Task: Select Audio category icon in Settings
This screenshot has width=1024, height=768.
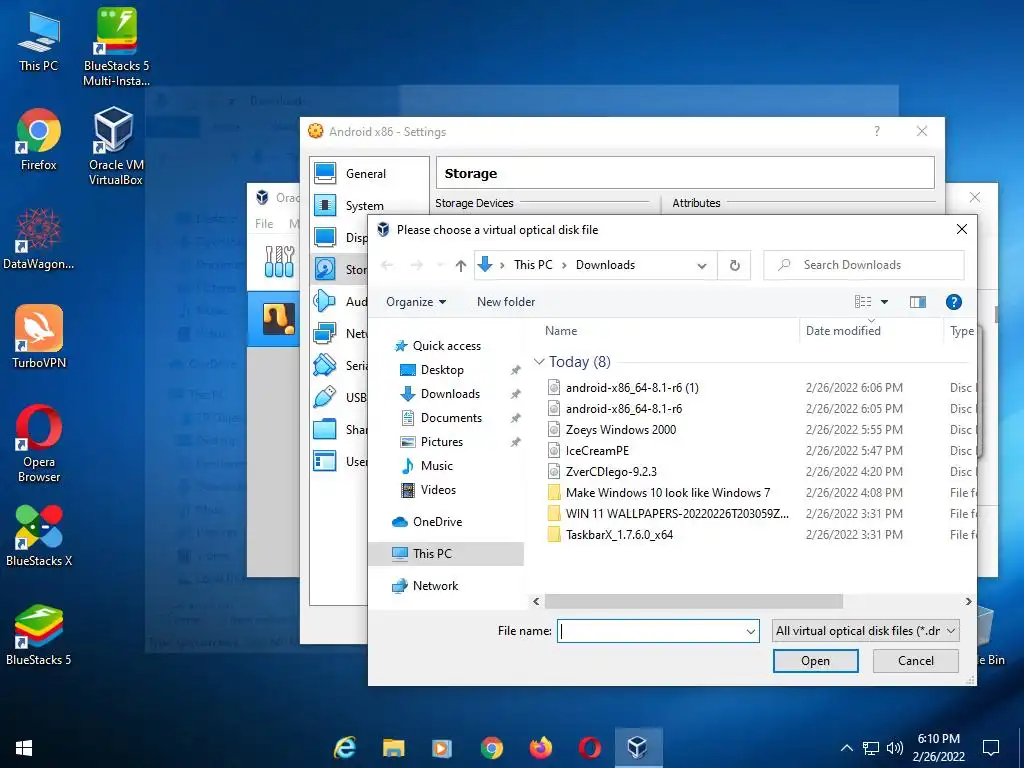Action: click(325, 301)
